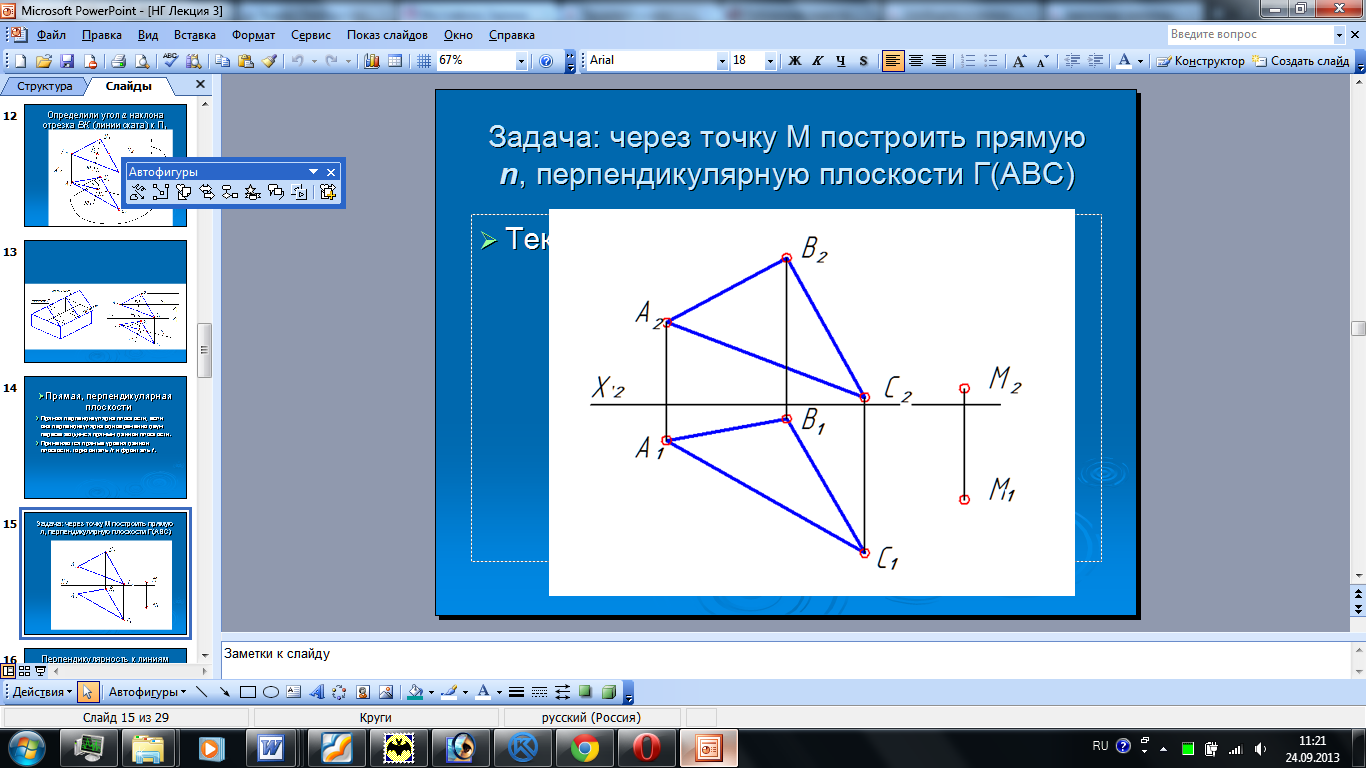Insert a diagram or organization chart
1366x768 pixels.
pyautogui.click(x=339, y=692)
